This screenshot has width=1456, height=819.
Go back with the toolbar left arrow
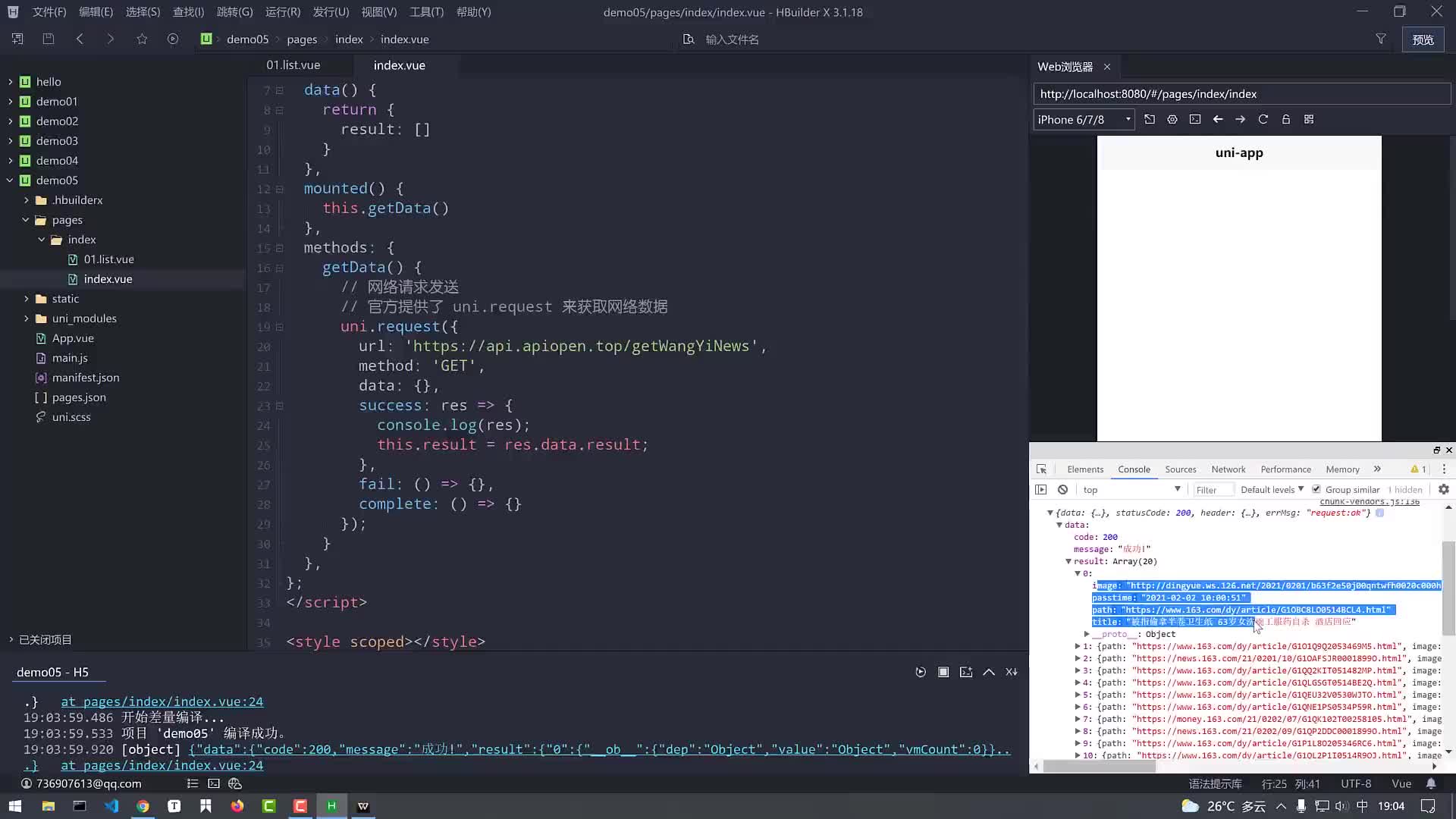(x=80, y=39)
